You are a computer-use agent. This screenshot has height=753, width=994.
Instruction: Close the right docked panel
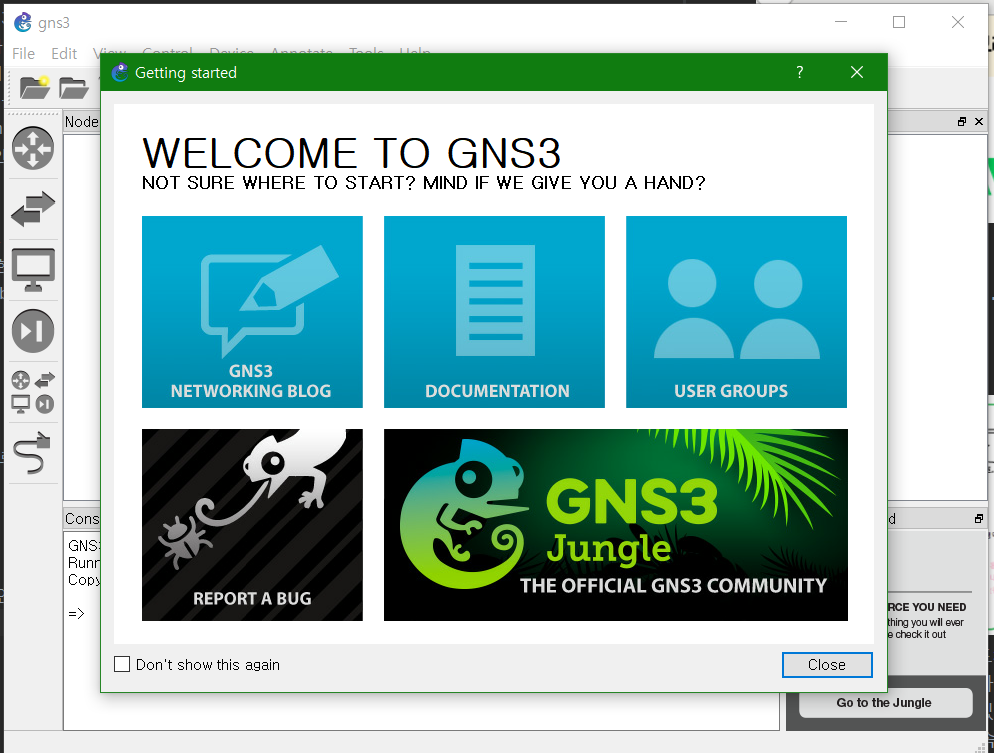(979, 122)
